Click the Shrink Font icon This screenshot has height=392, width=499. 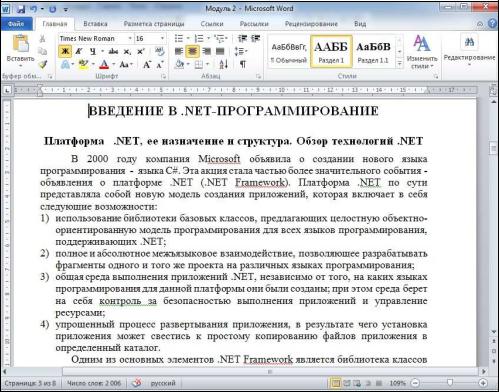coord(159,64)
